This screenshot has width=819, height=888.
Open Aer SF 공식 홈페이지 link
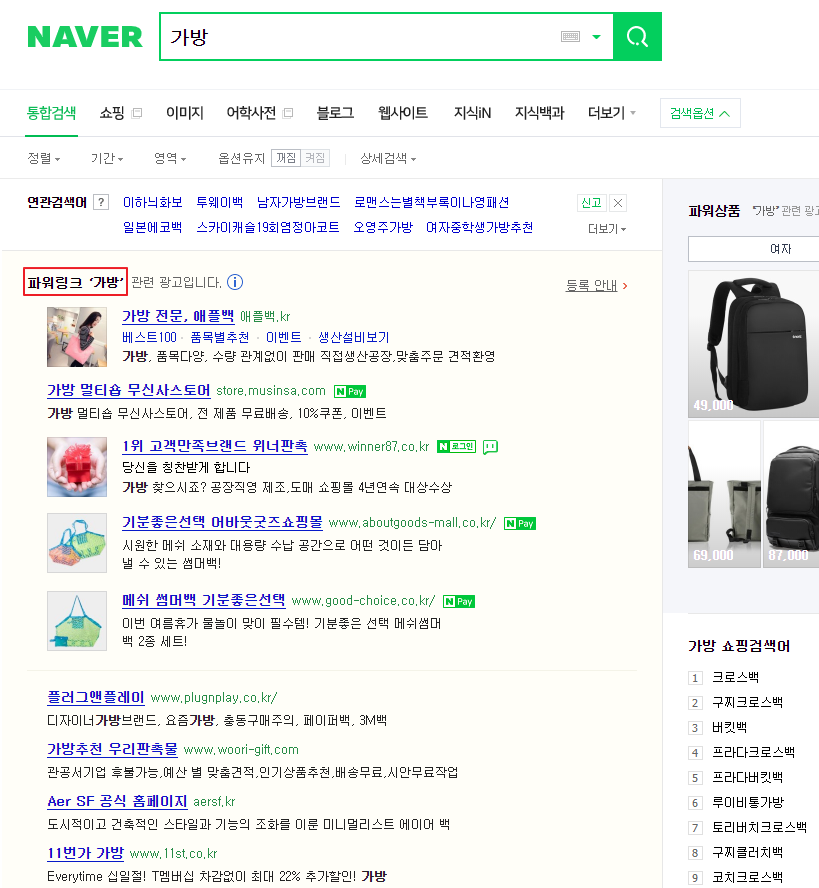pos(117,801)
